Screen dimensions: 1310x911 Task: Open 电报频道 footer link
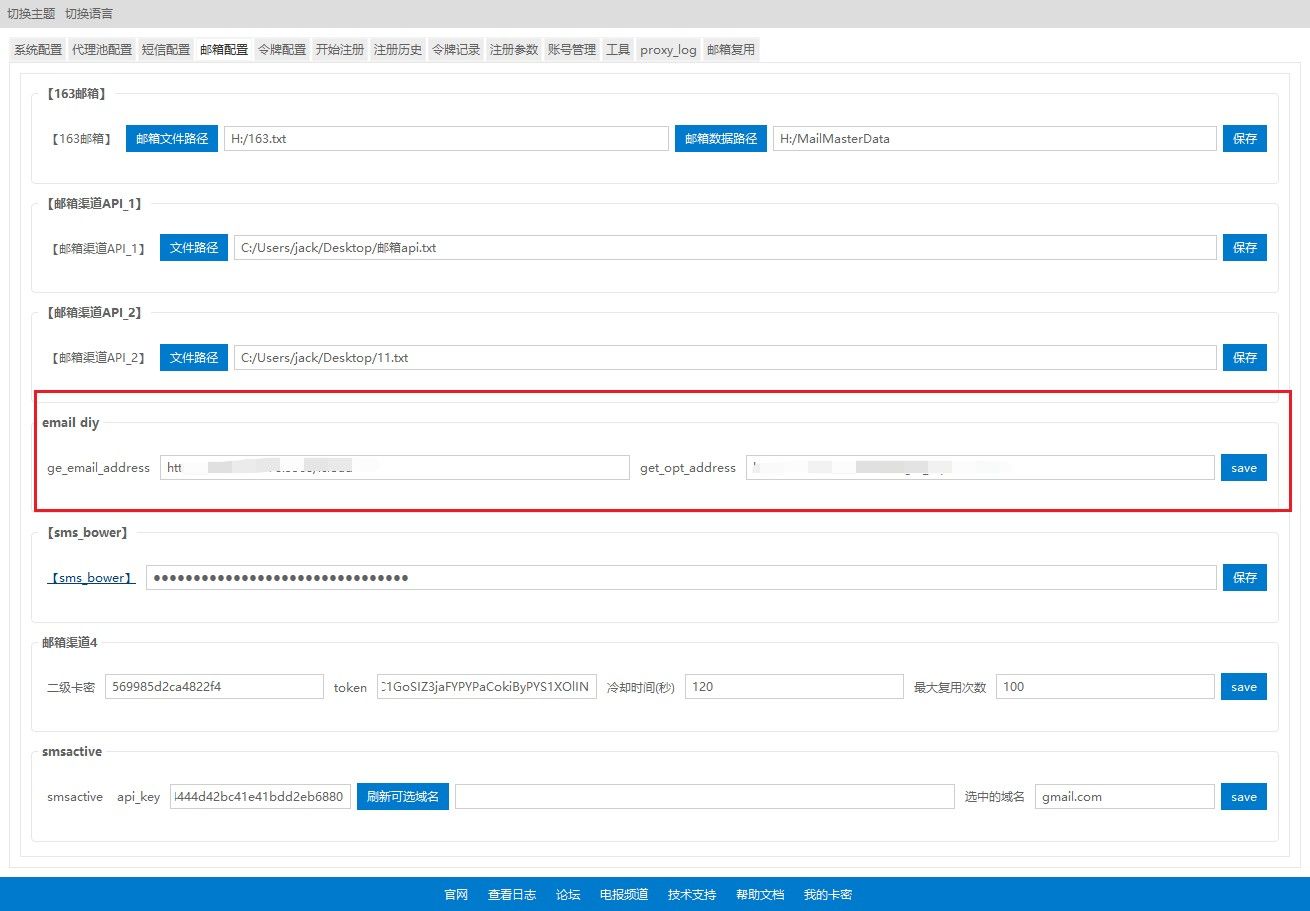pyautogui.click(x=624, y=895)
